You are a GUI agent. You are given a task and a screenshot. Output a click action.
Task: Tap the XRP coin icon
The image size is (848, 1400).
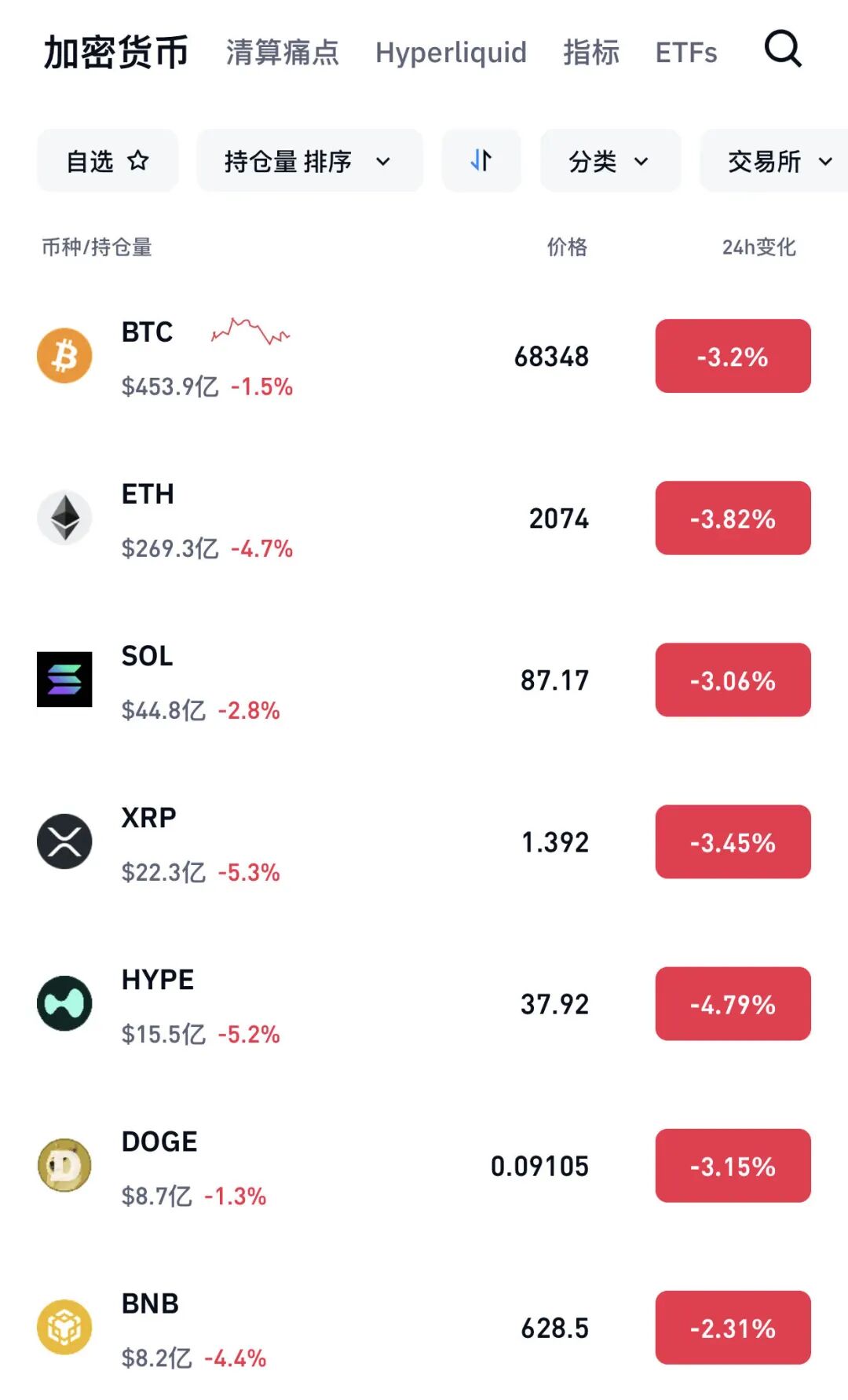64,841
